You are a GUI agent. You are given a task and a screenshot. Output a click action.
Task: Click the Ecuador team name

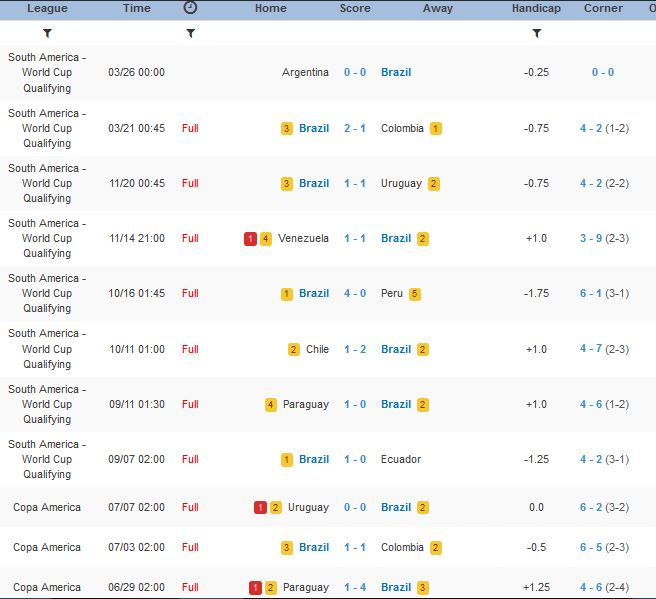pos(401,460)
